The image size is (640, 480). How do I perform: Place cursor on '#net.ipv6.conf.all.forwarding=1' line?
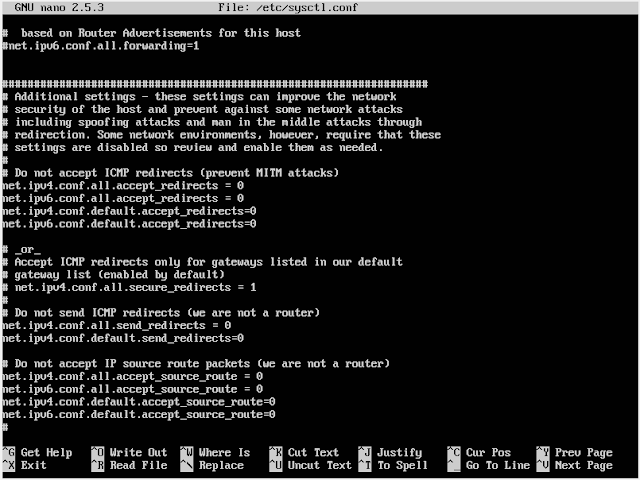click(101, 46)
